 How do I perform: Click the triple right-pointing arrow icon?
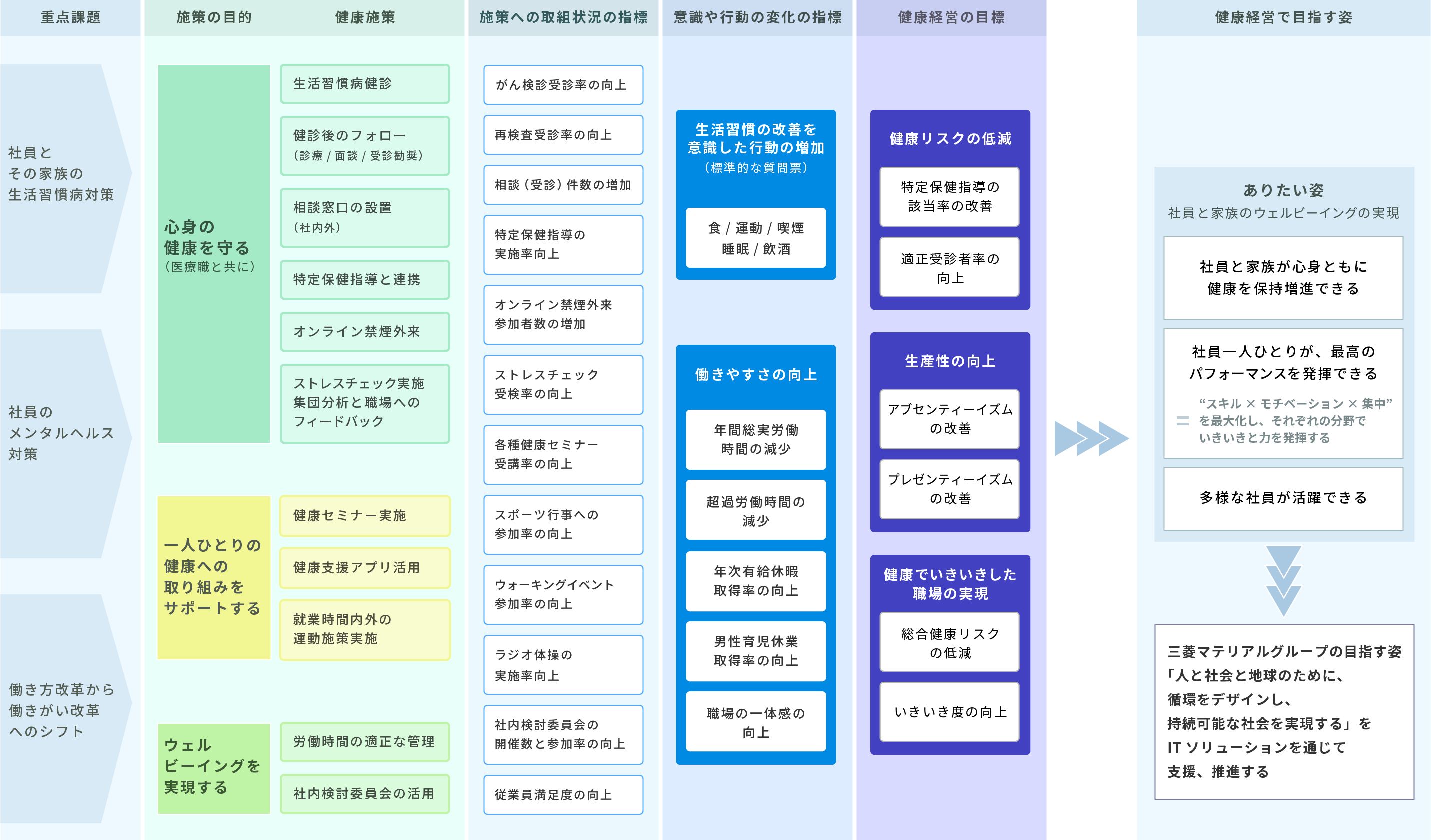pos(1091,438)
